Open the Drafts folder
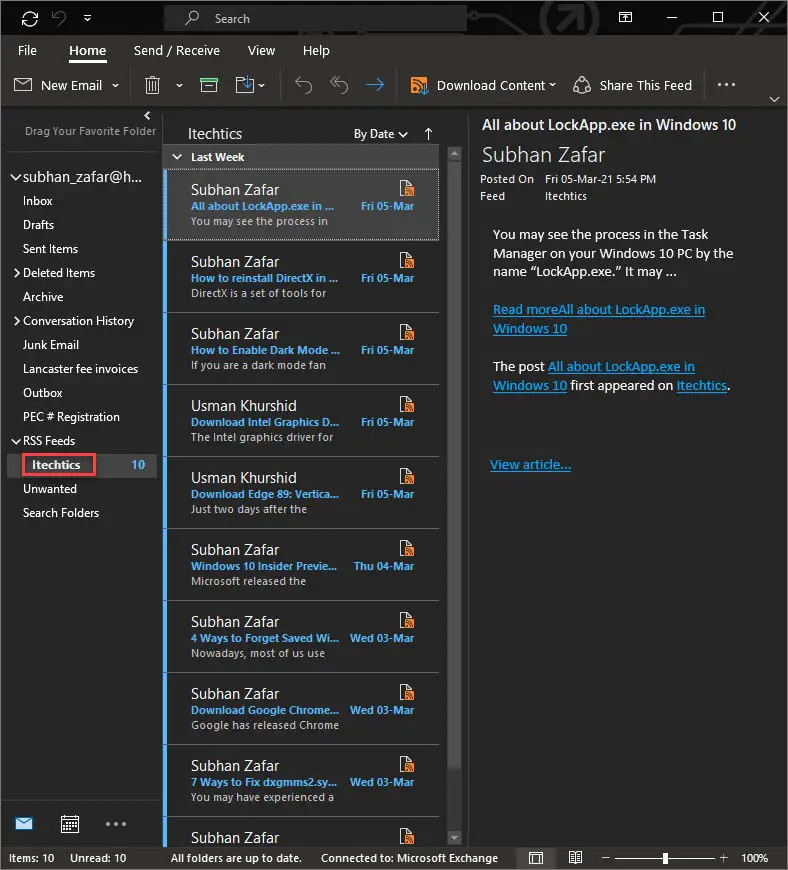 click(x=38, y=225)
